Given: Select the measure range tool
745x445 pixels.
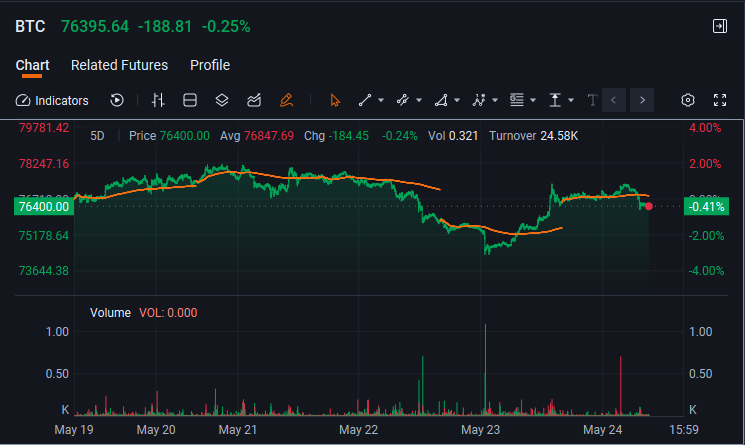Looking at the screenshot, I should [555, 100].
